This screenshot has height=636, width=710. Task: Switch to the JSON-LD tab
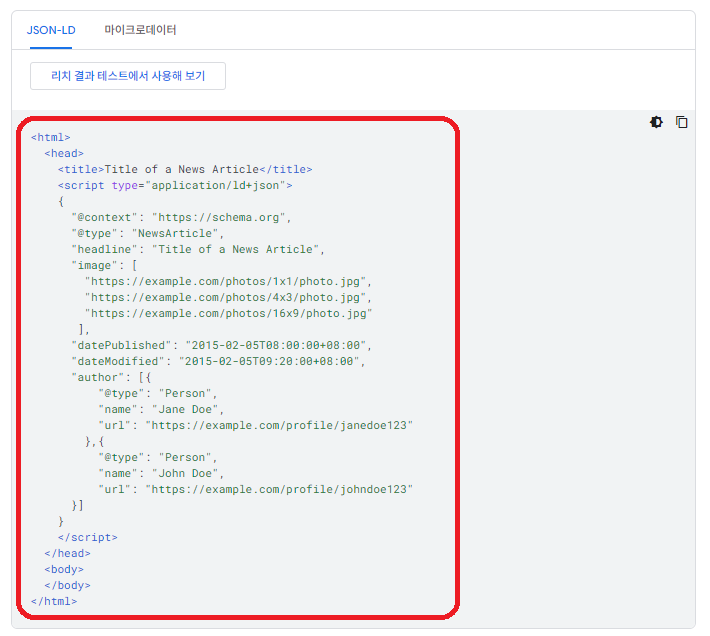[x=51, y=30]
